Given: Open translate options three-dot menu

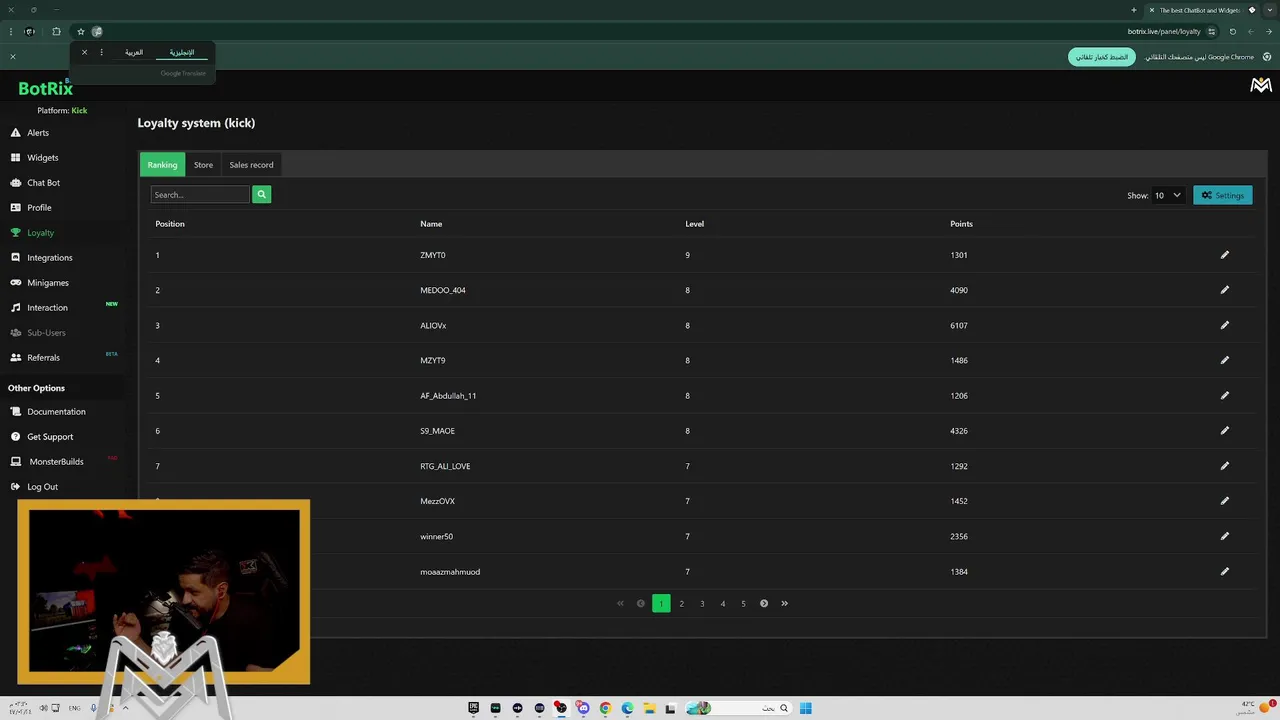Looking at the screenshot, I should [x=101, y=52].
